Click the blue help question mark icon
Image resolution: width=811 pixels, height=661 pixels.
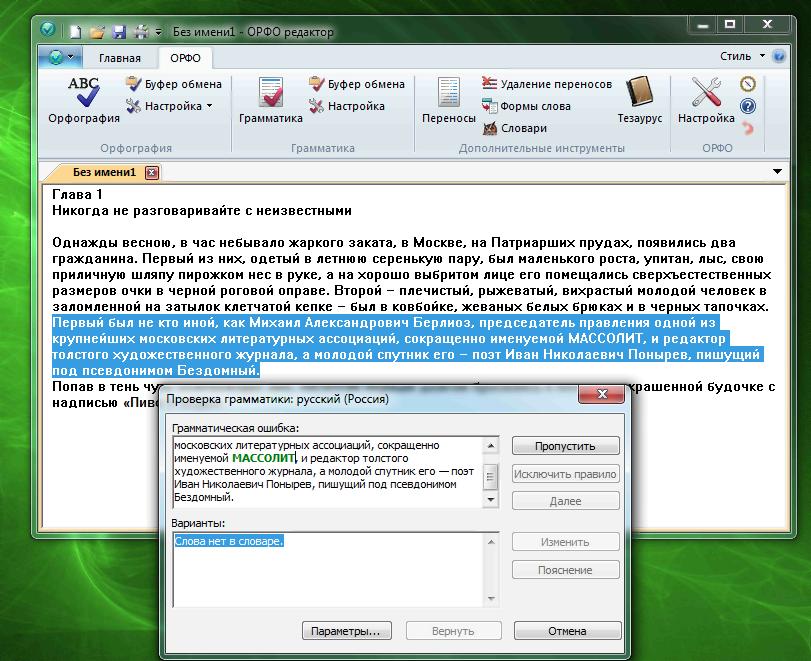[747, 106]
